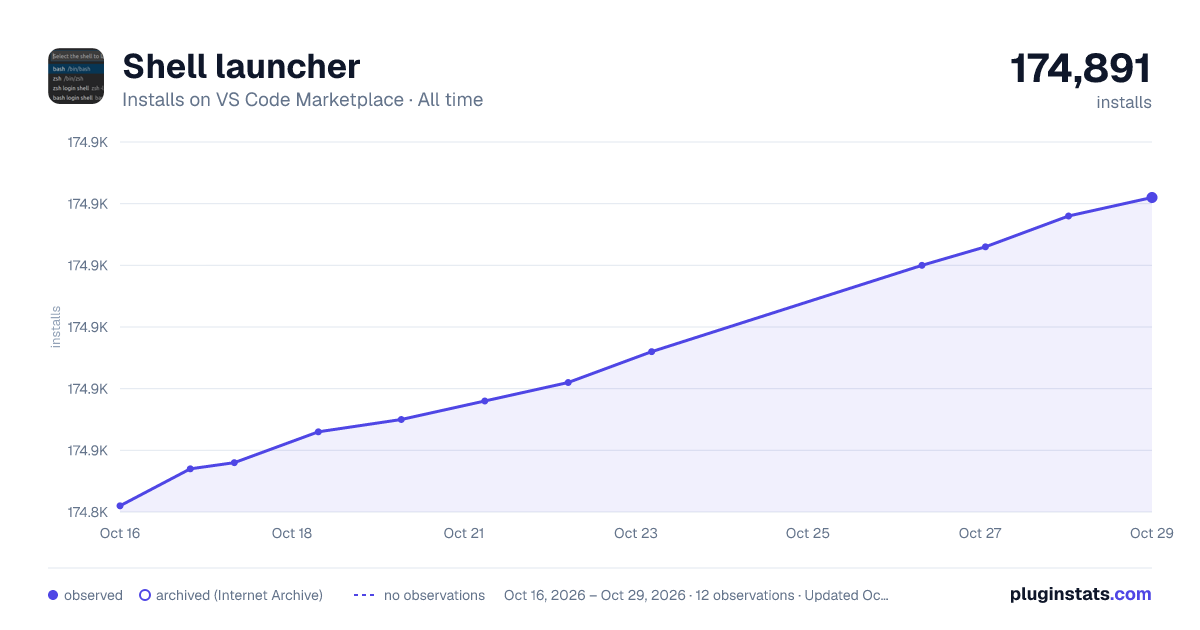The height and width of the screenshot is (630, 1200).
Task: Select the first data point at Oct 16
Action: [x=120, y=506]
